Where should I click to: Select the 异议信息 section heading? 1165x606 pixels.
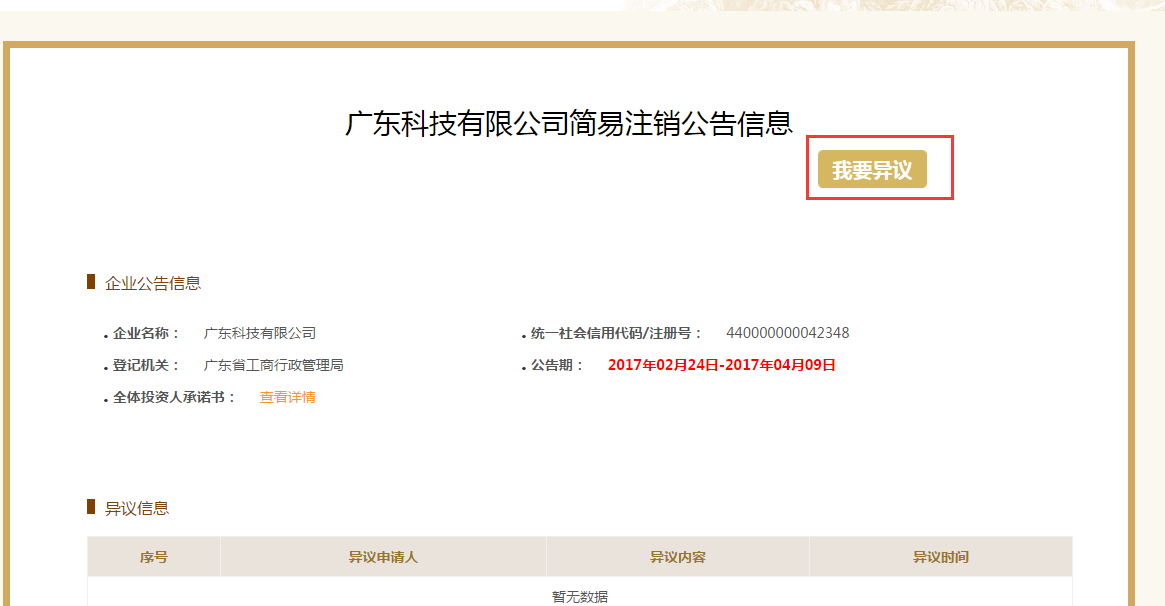click(x=137, y=508)
